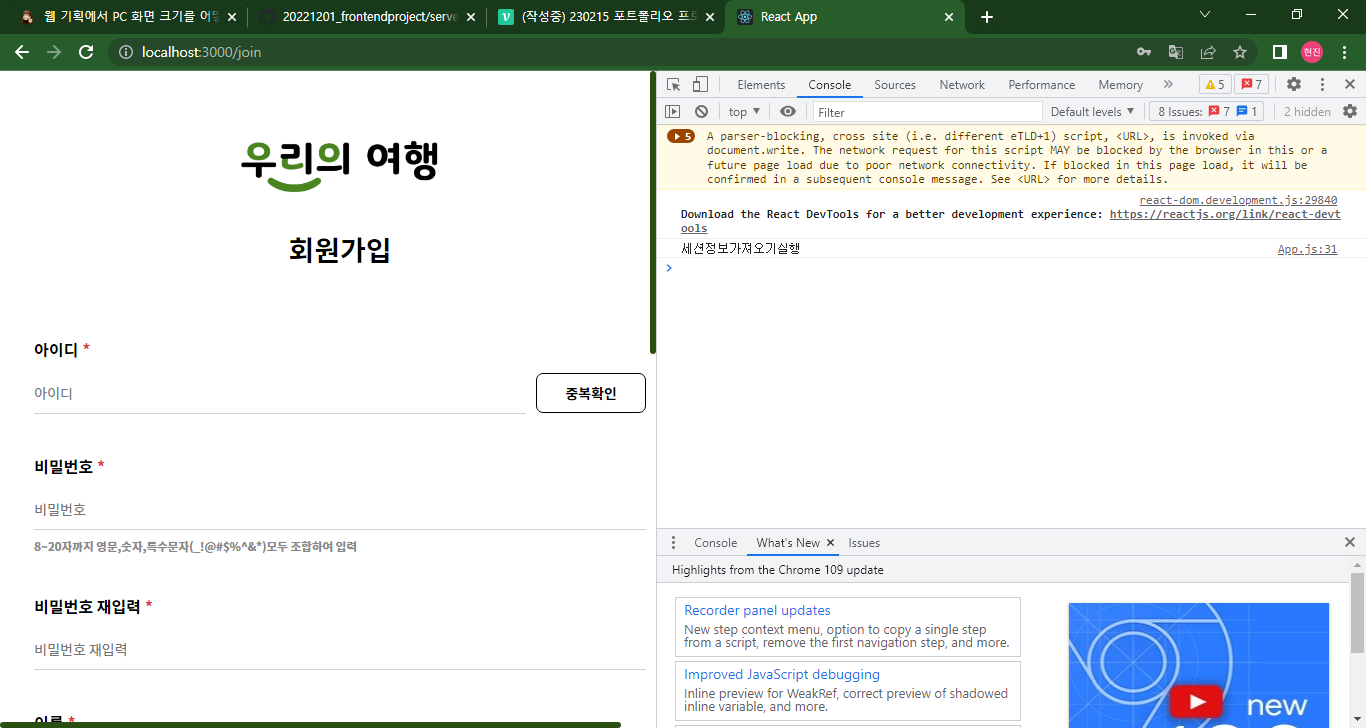Click the drawer vertical scrollbar thumb

click(1357, 613)
